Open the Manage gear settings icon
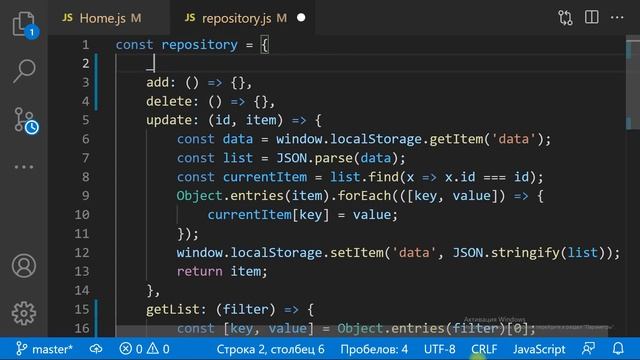640x360 pixels. tap(24, 313)
